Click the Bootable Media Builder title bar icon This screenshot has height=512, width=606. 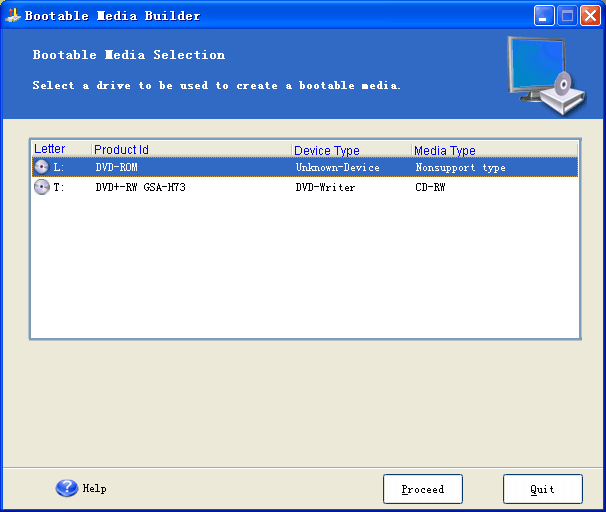tap(13, 15)
